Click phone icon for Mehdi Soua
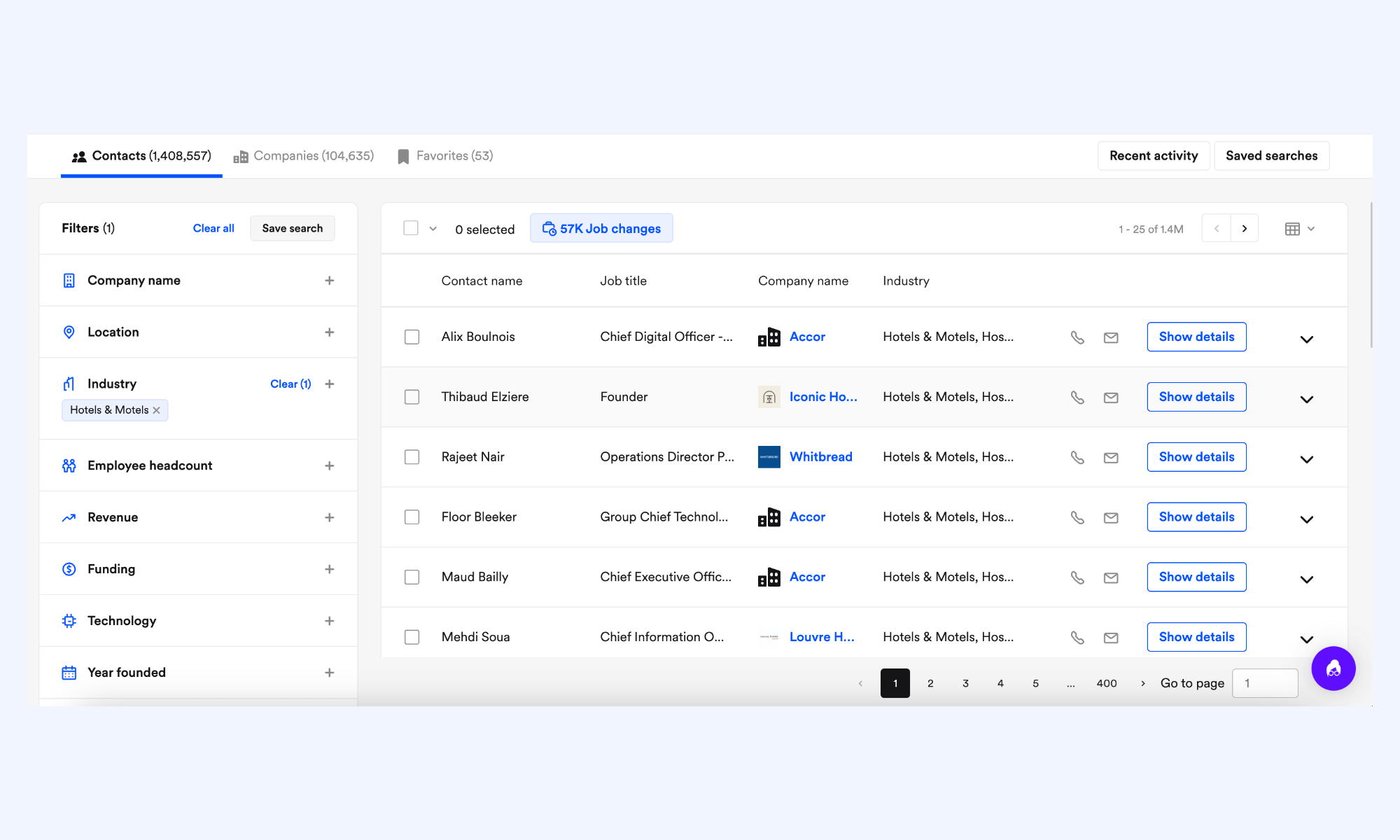1400x840 pixels. (x=1077, y=638)
